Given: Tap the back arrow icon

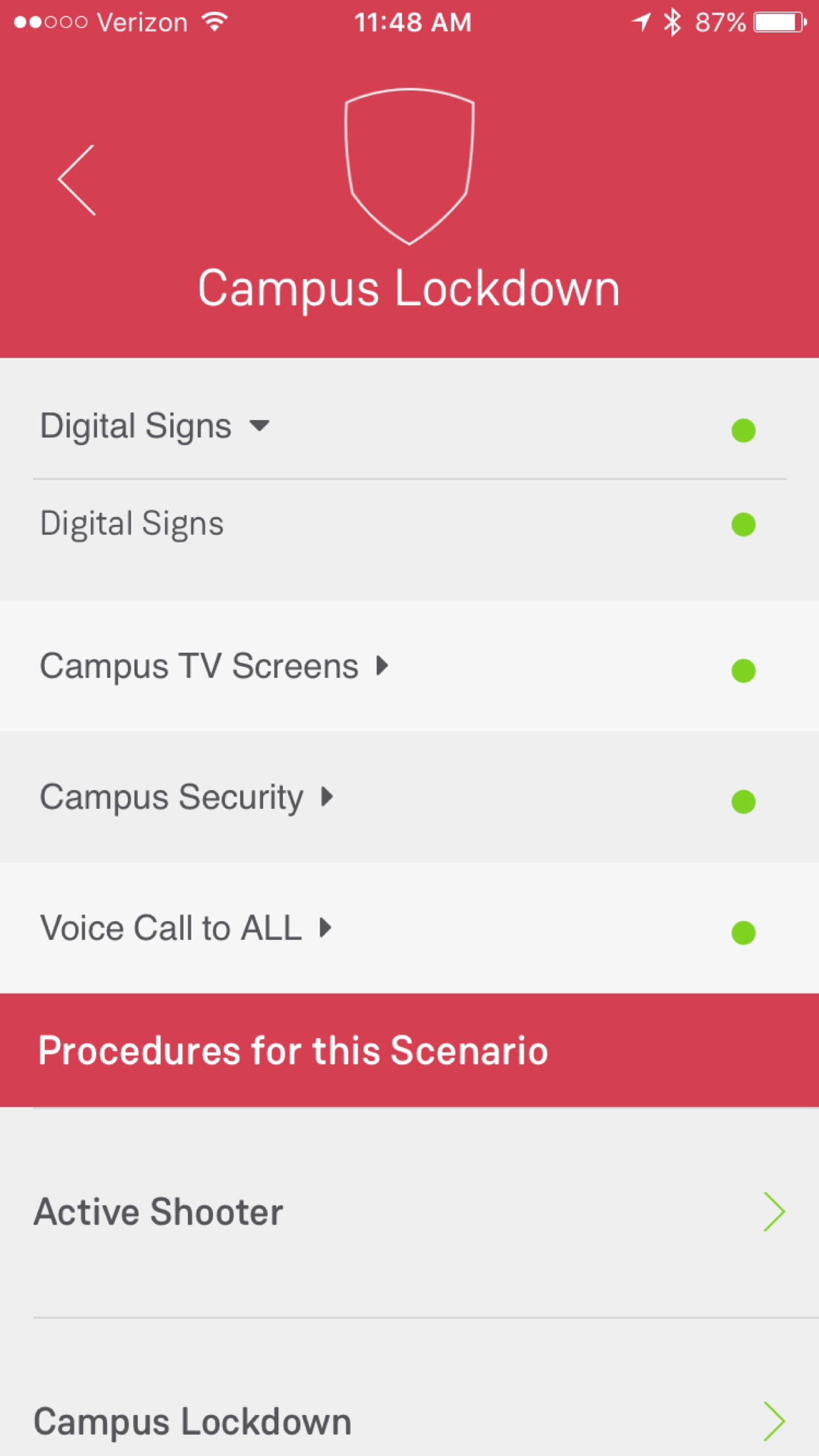Looking at the screenshot, I should point(77,180).
